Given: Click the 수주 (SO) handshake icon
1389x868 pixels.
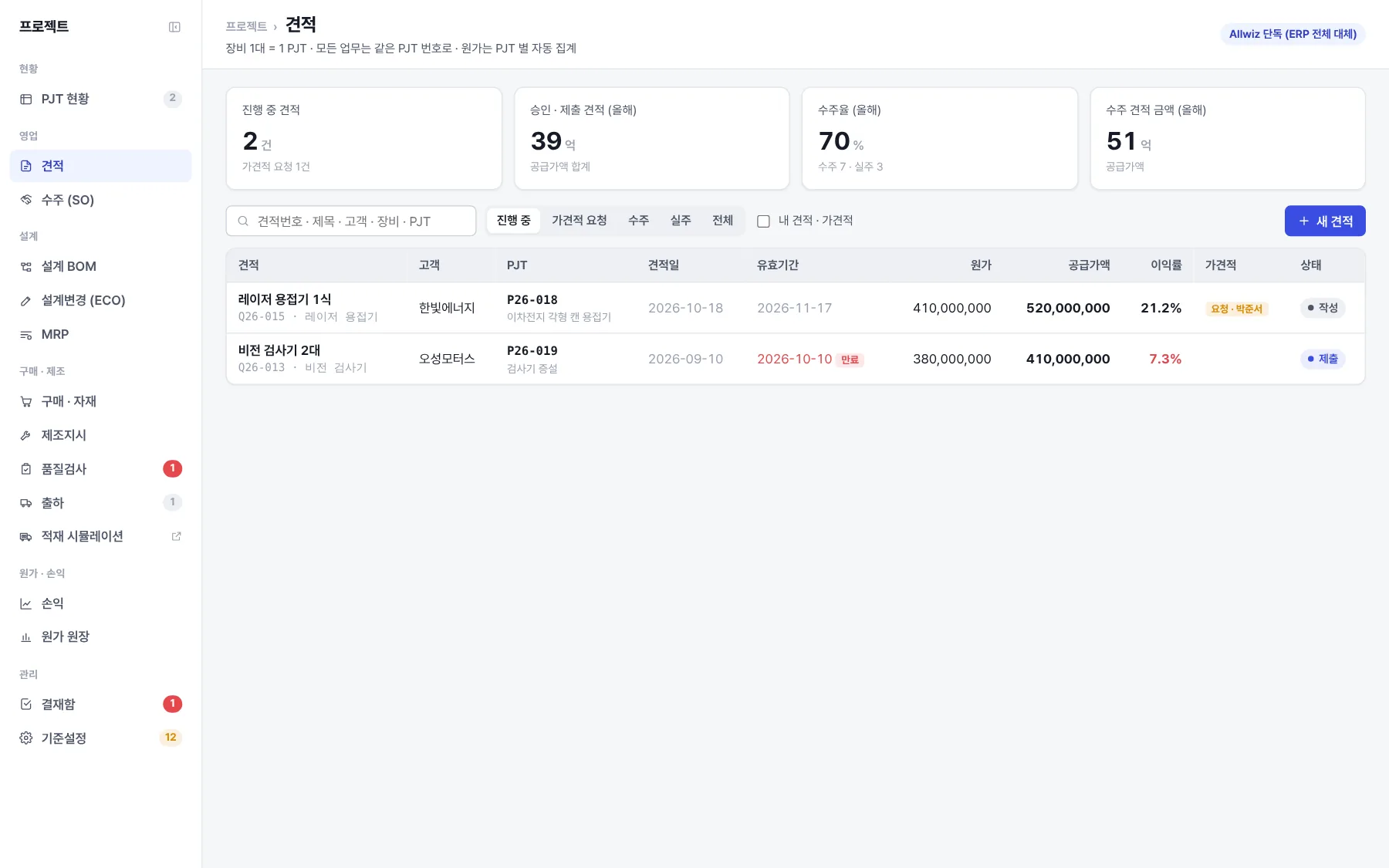Looking at the screenshot, I should coord(25,200).
